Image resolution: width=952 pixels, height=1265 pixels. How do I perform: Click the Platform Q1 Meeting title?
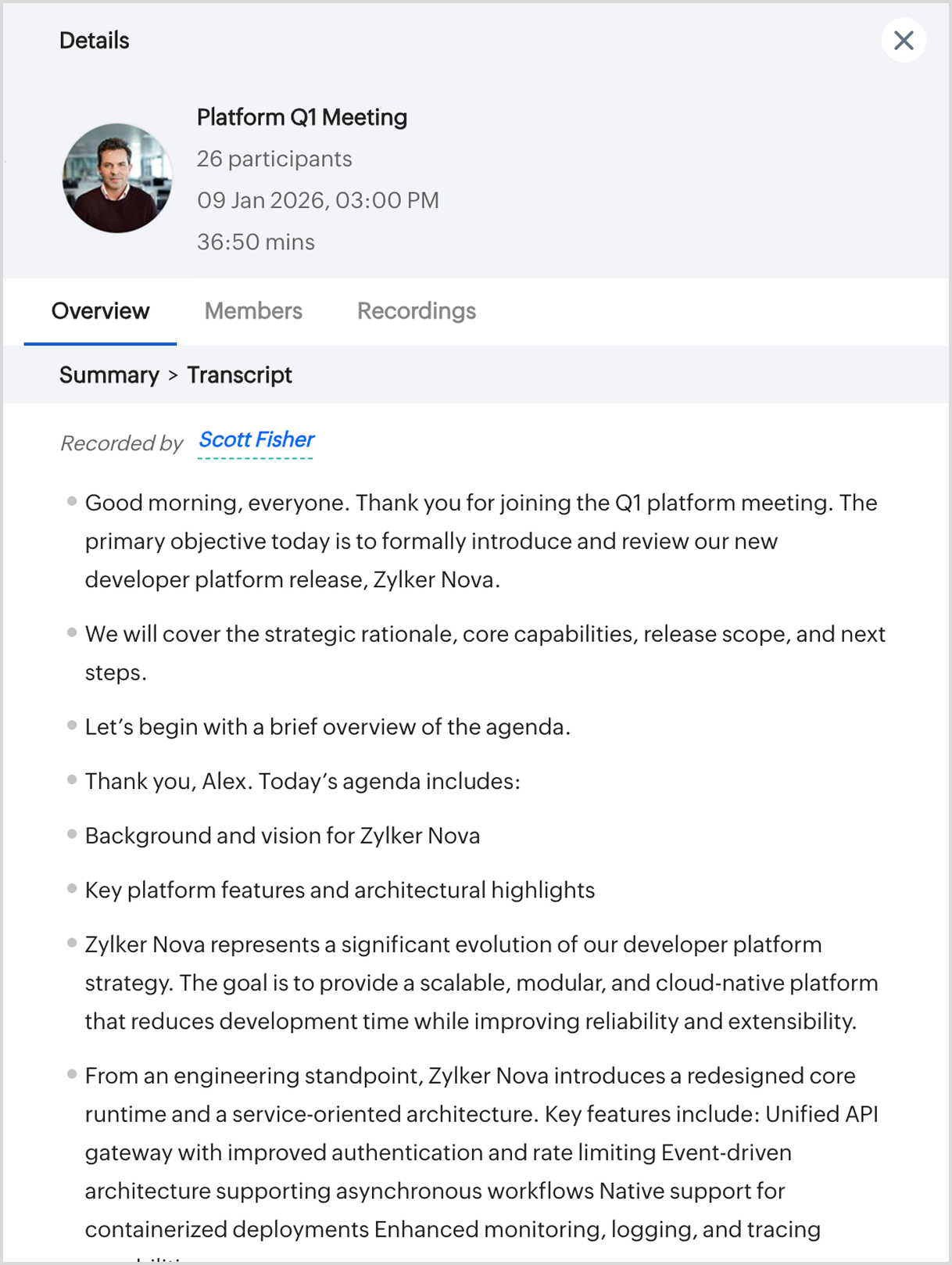[302, 117]
